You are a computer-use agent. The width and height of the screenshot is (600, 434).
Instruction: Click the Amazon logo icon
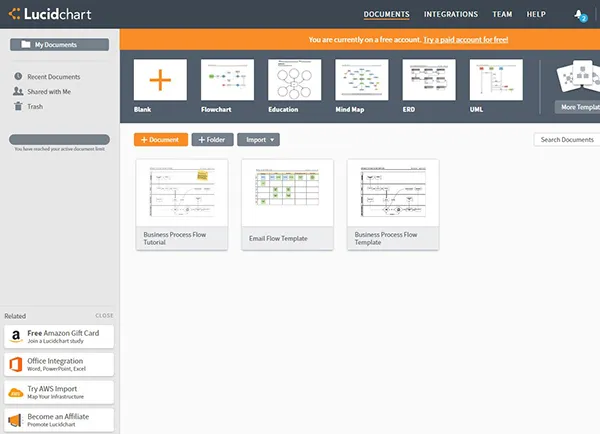click(16, 336)
